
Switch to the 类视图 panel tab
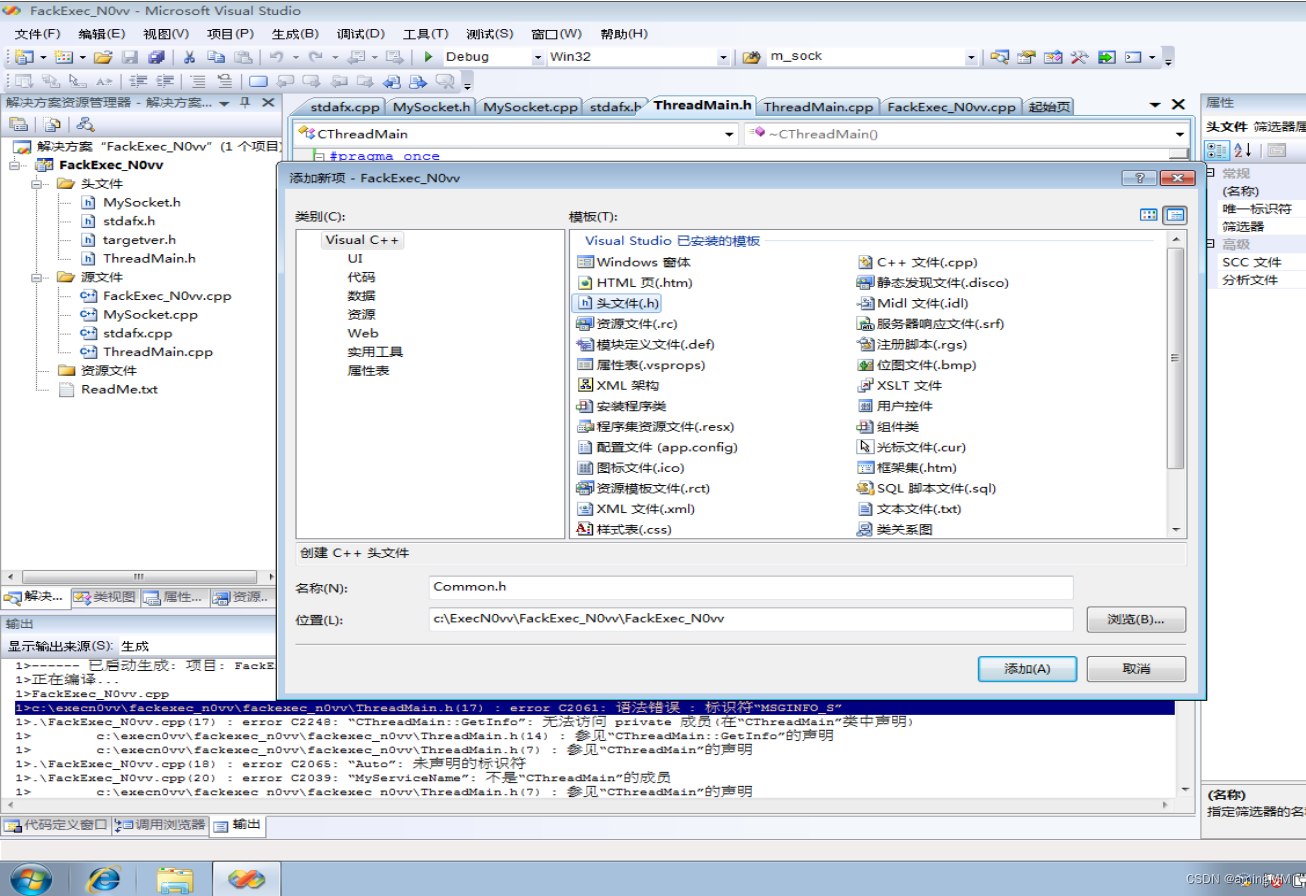pyautogui.click(x=105, y=598)
